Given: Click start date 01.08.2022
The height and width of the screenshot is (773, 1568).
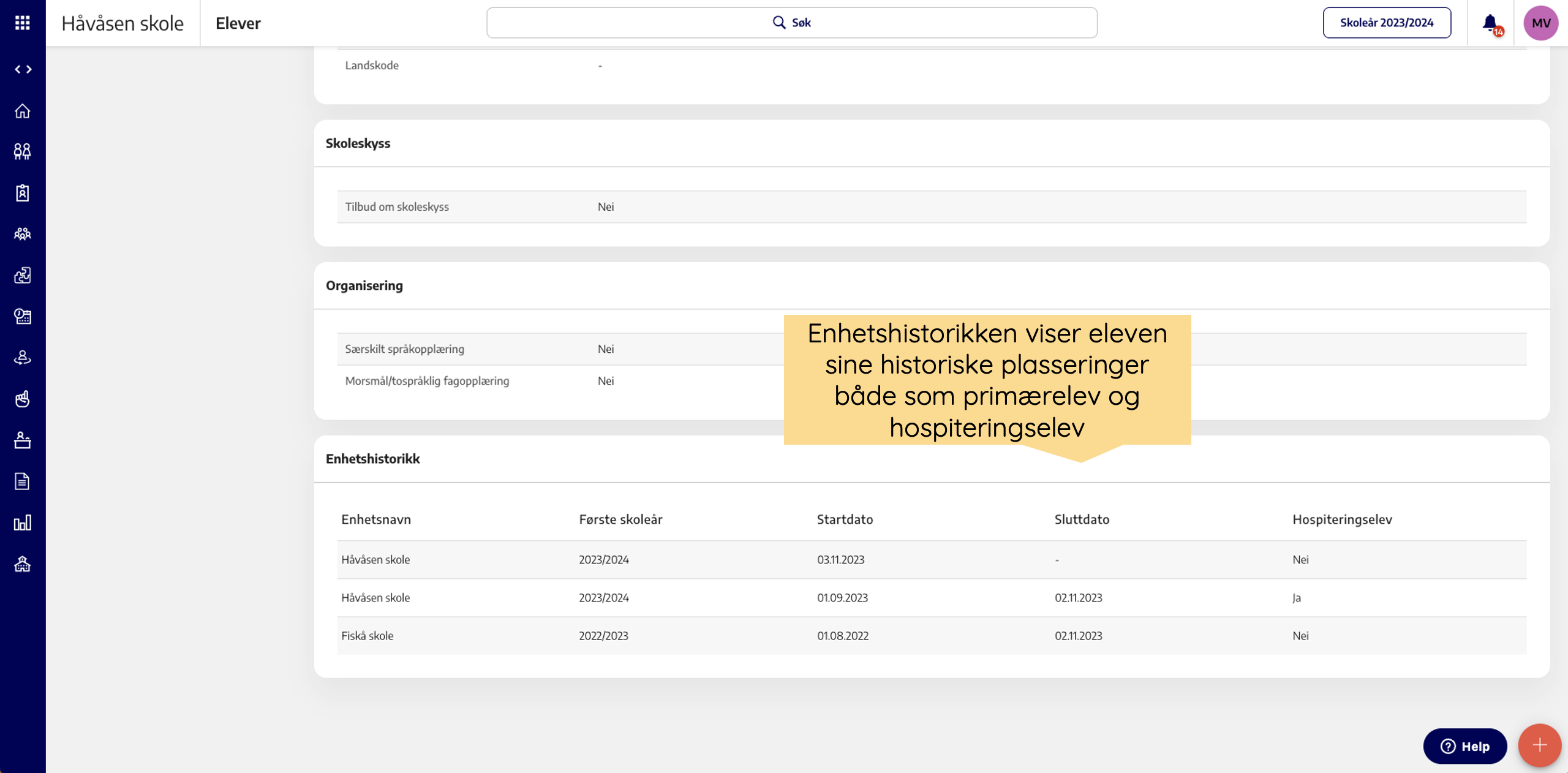Looking at the screenshot, I should (x=843, y=636).
